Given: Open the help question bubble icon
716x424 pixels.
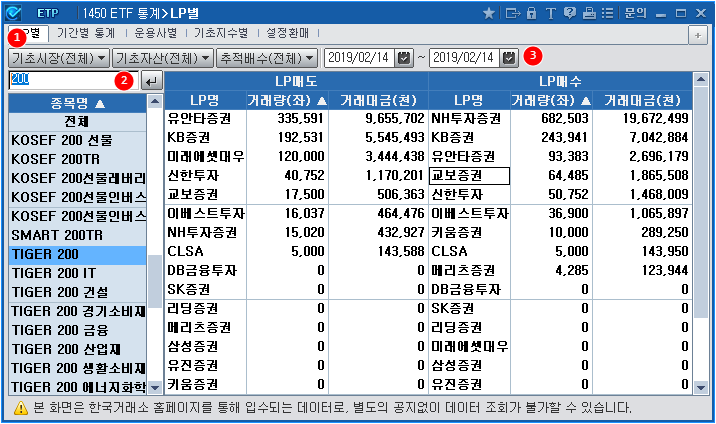Looking at the screenshot, I should tap(570, 13).
